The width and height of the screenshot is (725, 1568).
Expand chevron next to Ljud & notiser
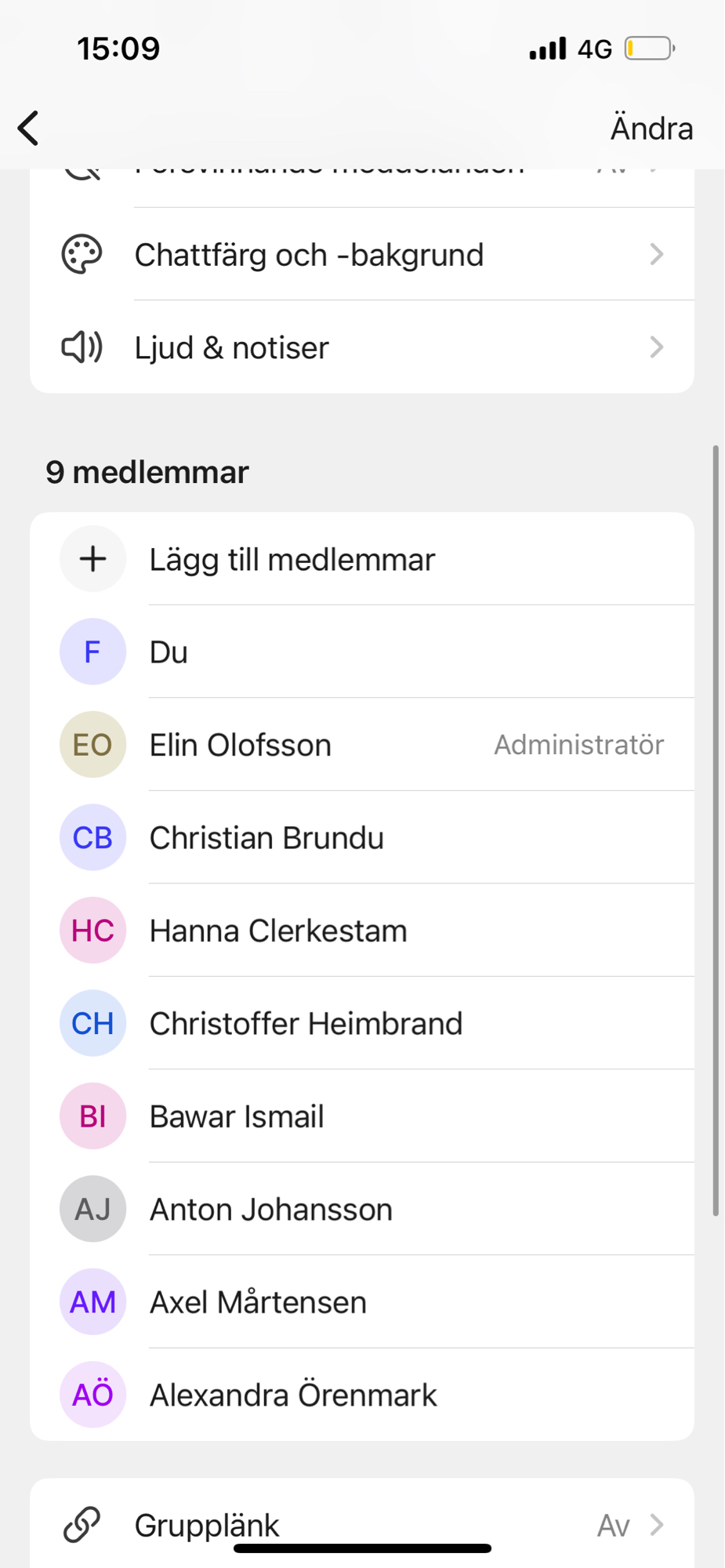[x=657, y=347]
